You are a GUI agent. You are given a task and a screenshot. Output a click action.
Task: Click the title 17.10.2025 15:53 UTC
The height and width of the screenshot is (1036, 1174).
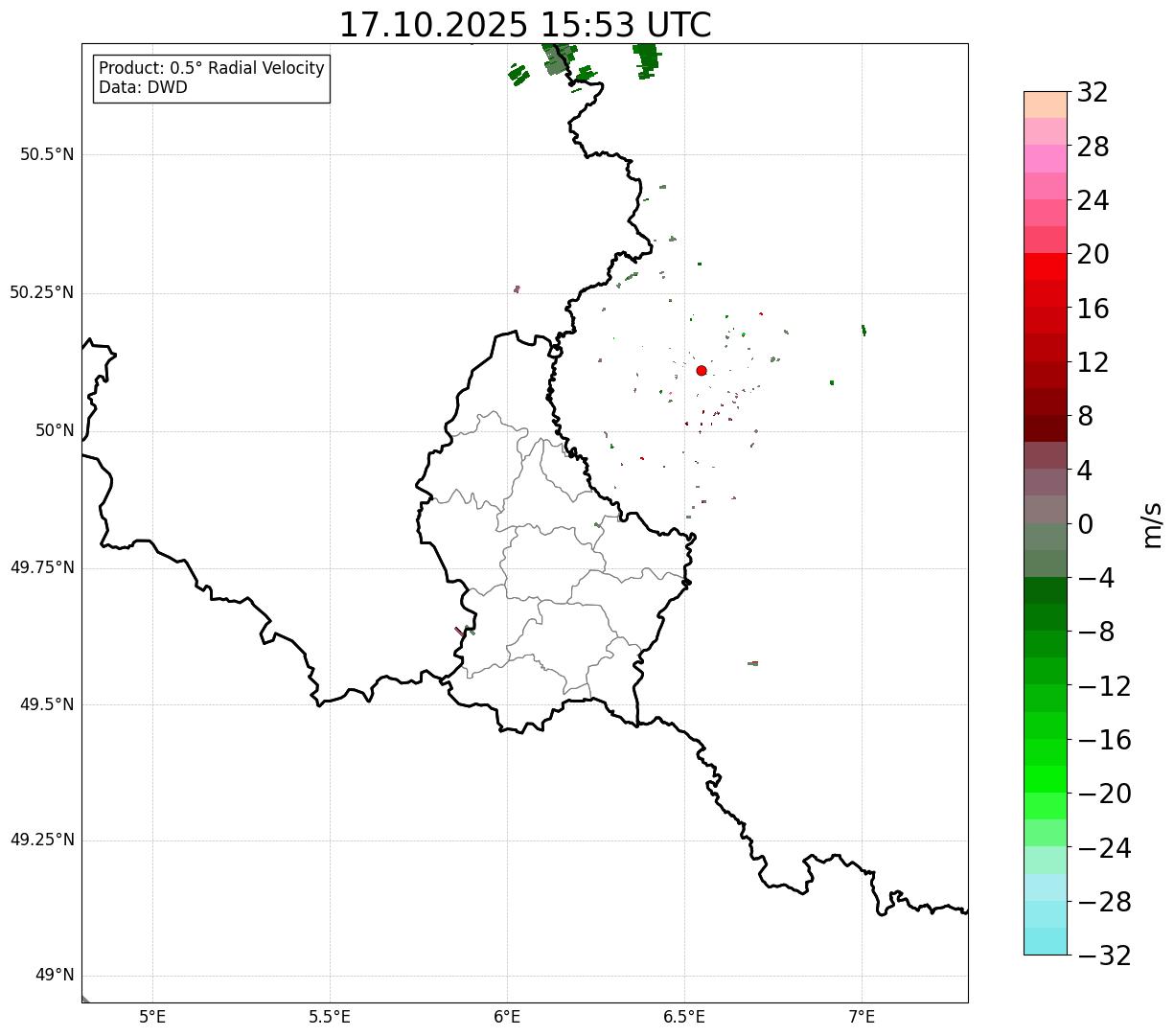[x=525, y=25]
